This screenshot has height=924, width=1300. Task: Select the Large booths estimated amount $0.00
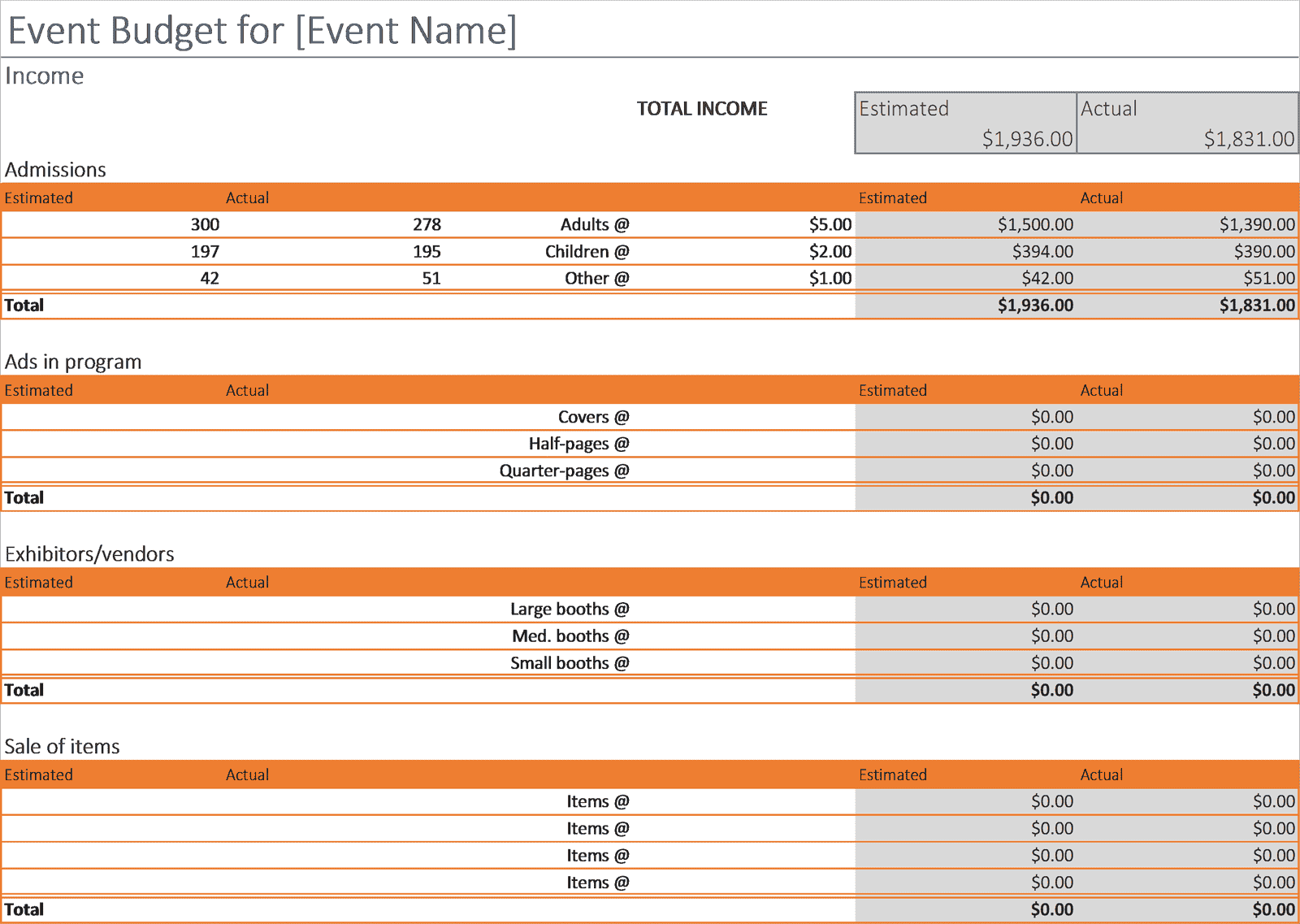[1052, 609]
